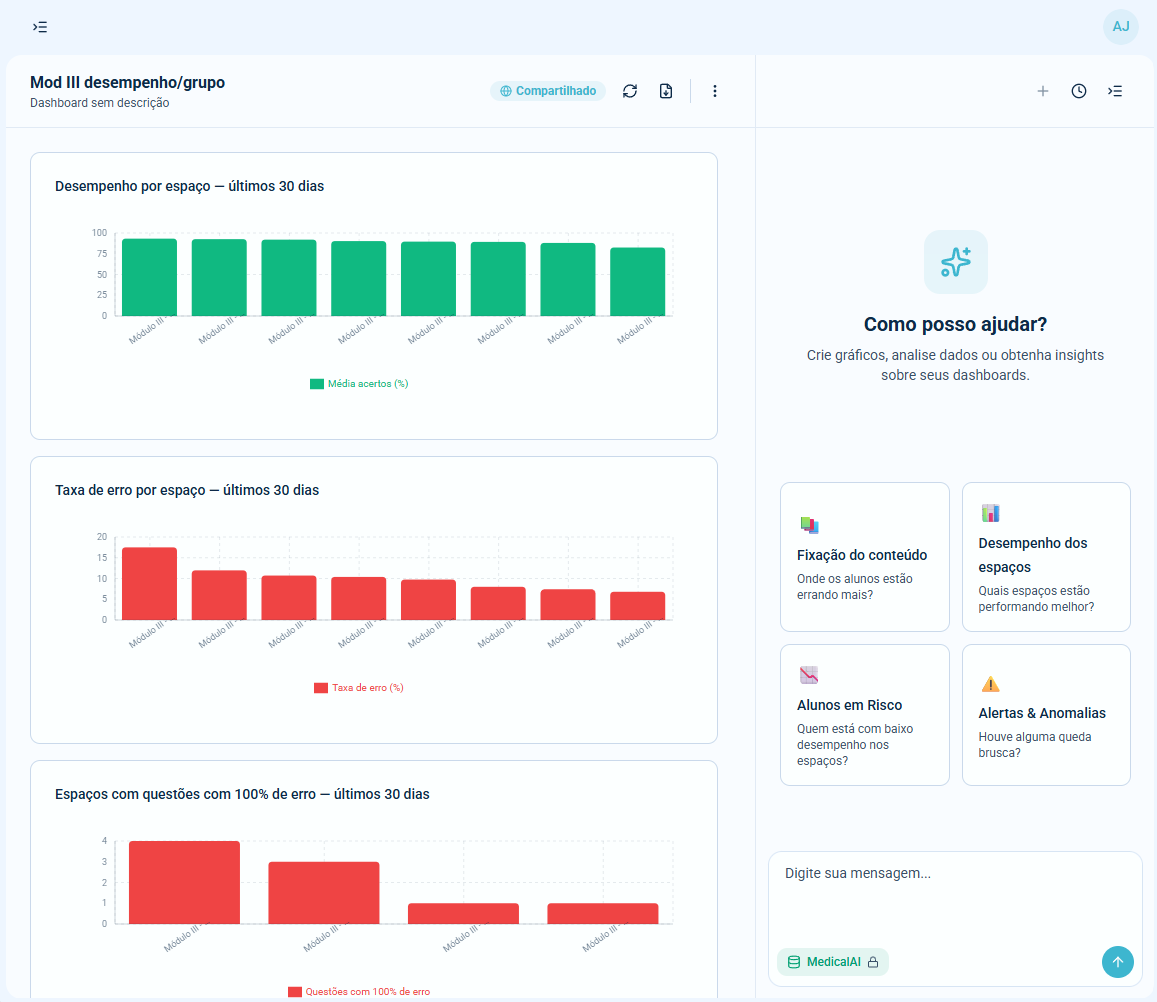Image resolution: width=1157 pixels, height=1002 pixels.
Task: Start a new chat with plus icon
Action: coord(1043,91)
